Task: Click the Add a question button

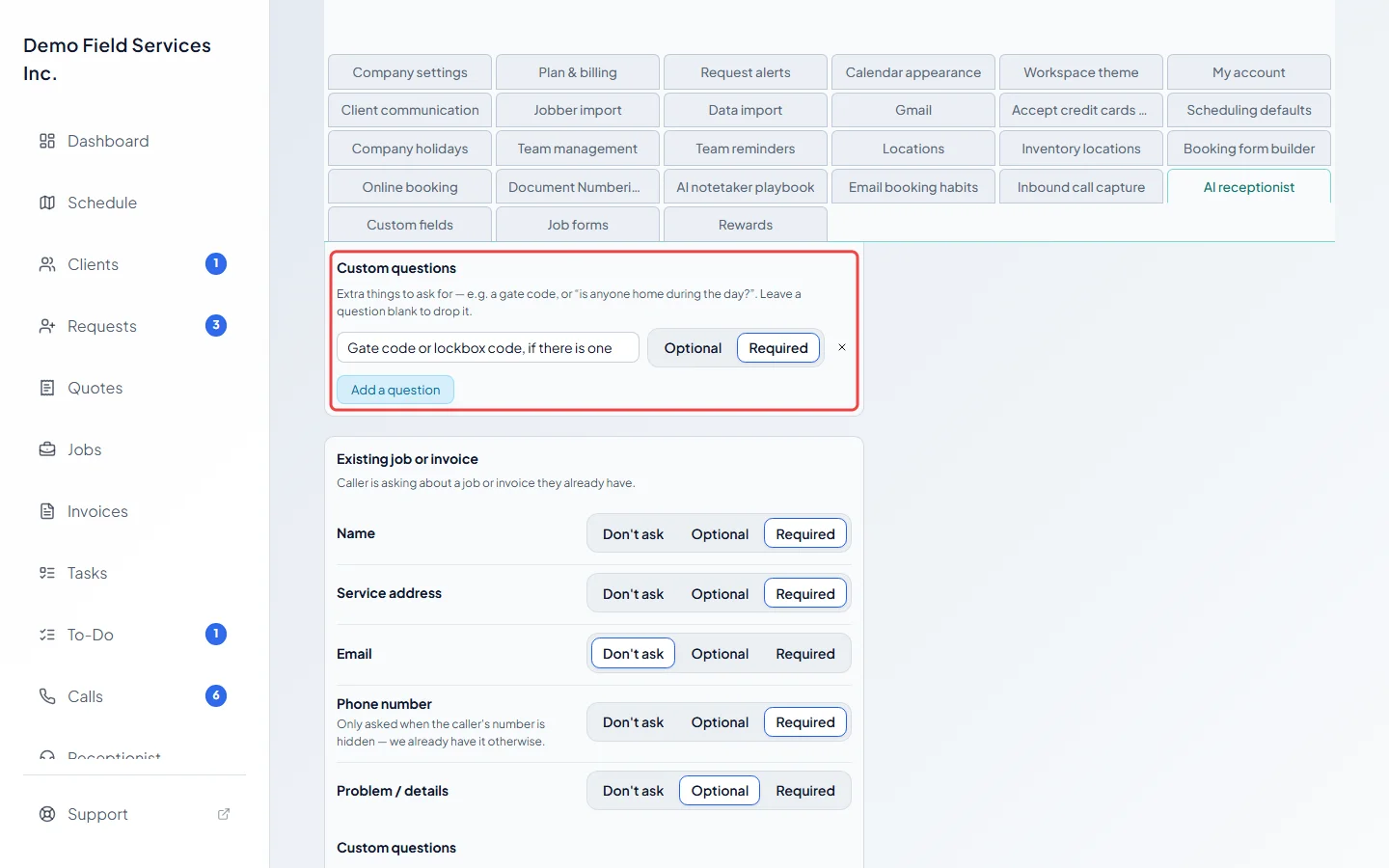Action: pos(395,390)
